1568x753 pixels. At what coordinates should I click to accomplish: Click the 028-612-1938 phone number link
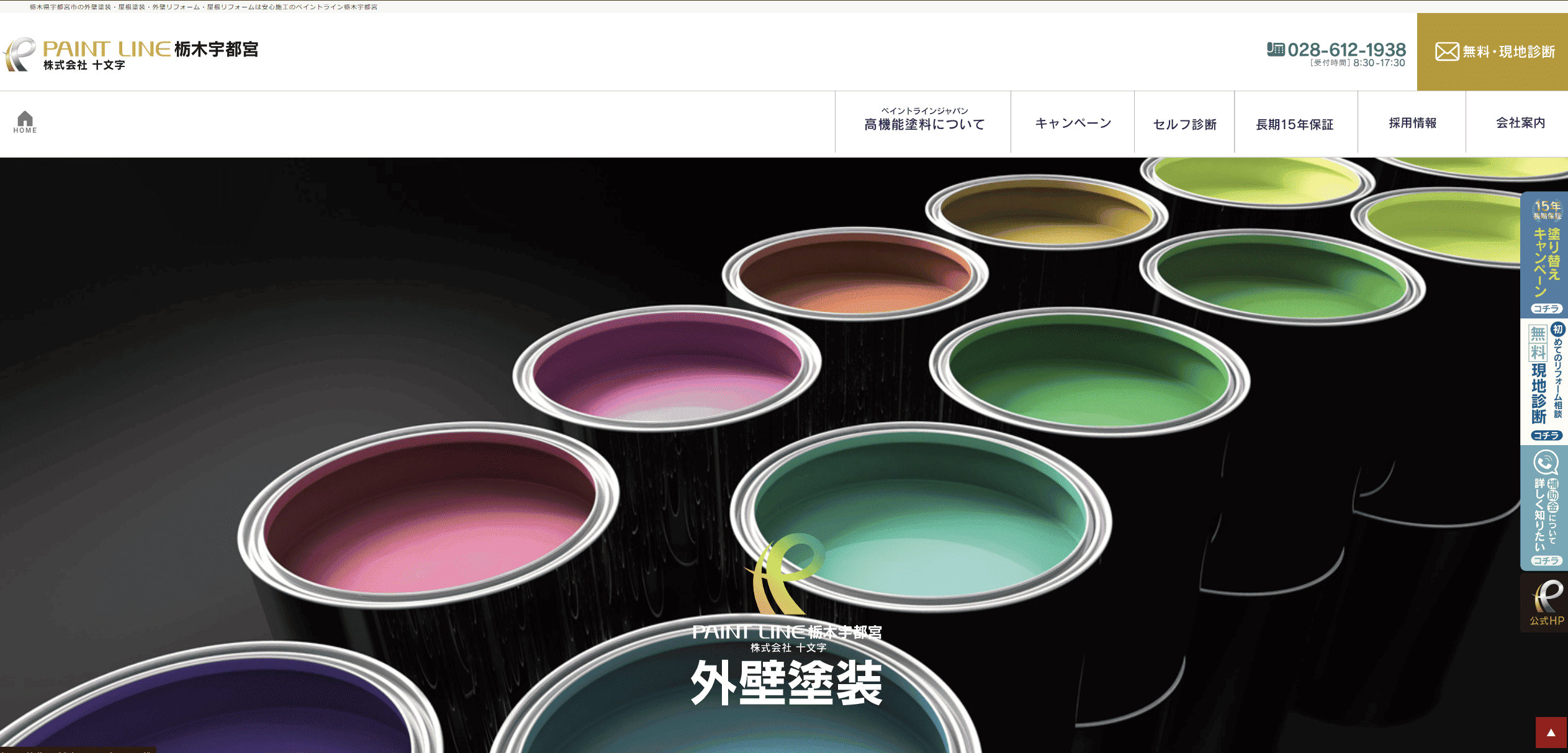coord(1346,50)
